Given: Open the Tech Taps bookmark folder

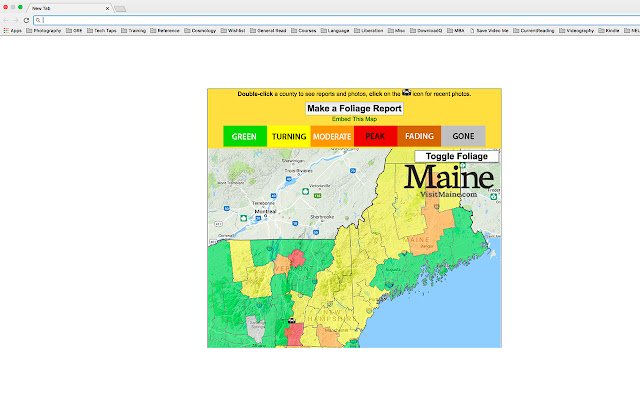Looking at the screenshot, I should 102,31.
